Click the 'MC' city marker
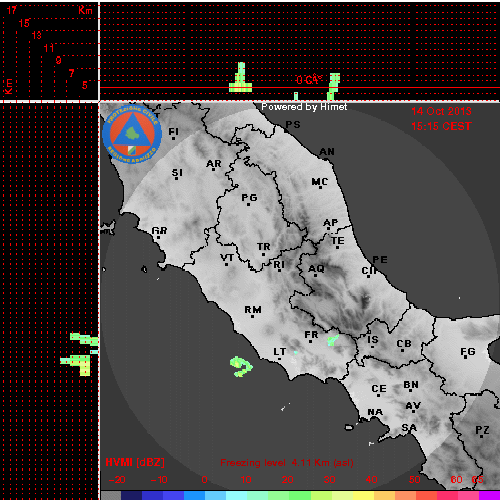Screen dimensions: 500x500 pos(320,183)
